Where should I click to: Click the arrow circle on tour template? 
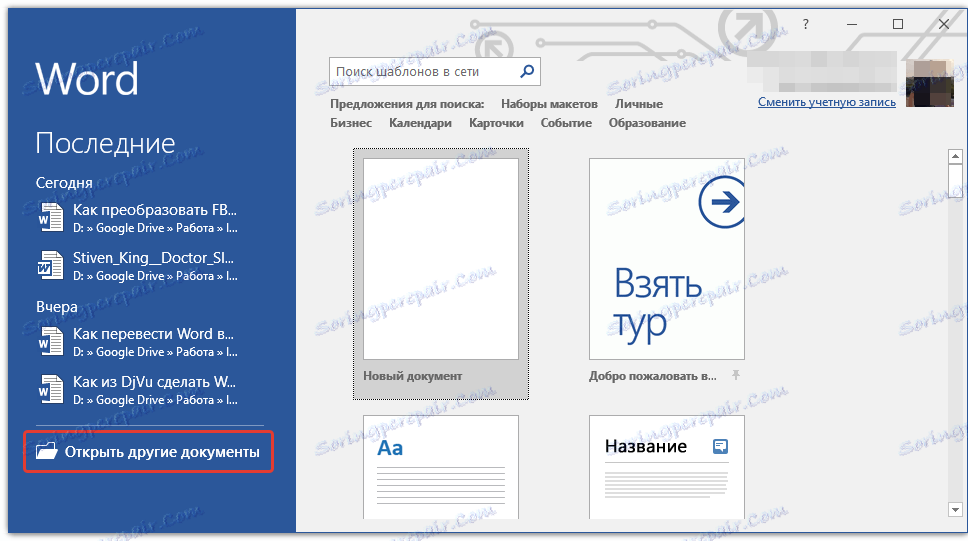click(x=722, y=202)
